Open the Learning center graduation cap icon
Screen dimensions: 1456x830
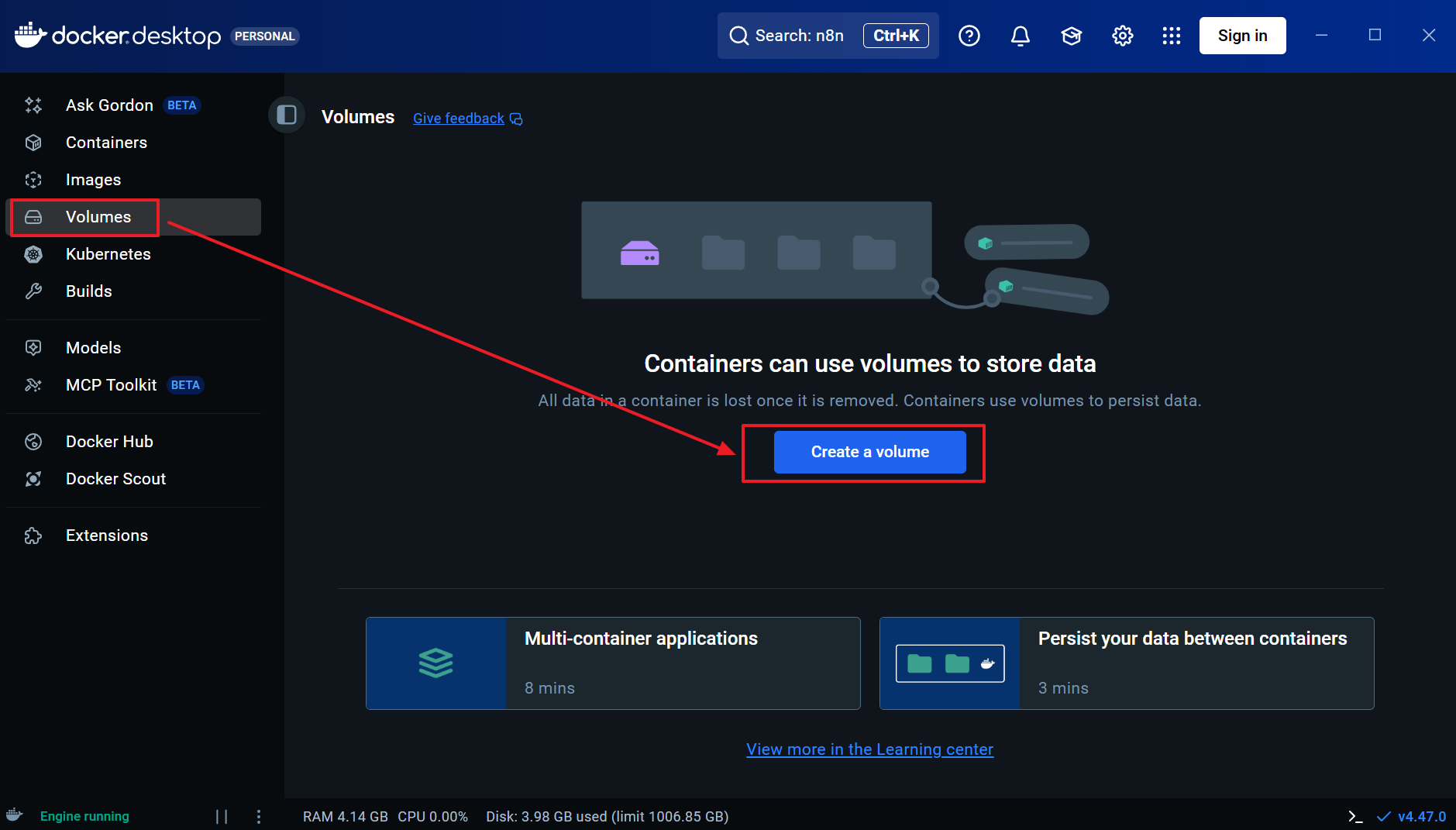[1072, 36]
